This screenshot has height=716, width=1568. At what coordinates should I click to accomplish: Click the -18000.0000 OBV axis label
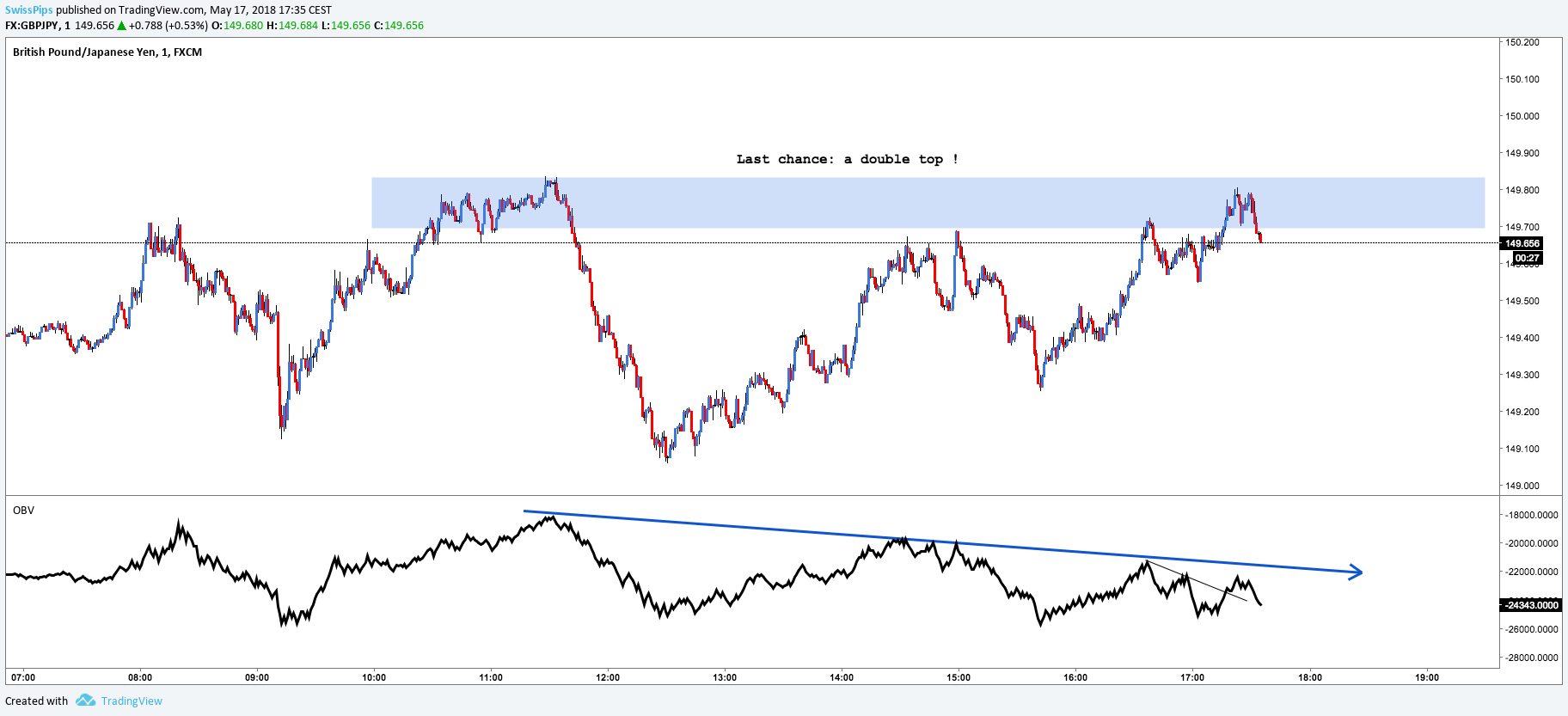pos(1532,515)
